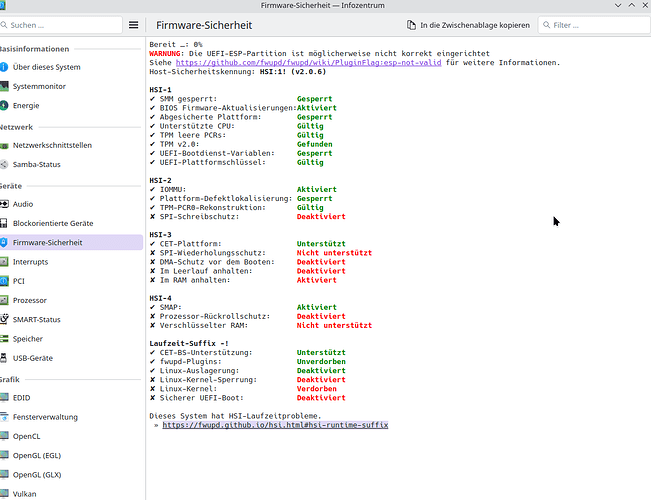
Task: Click the Energie icon in the sidebar
Action: pos(4,105)
